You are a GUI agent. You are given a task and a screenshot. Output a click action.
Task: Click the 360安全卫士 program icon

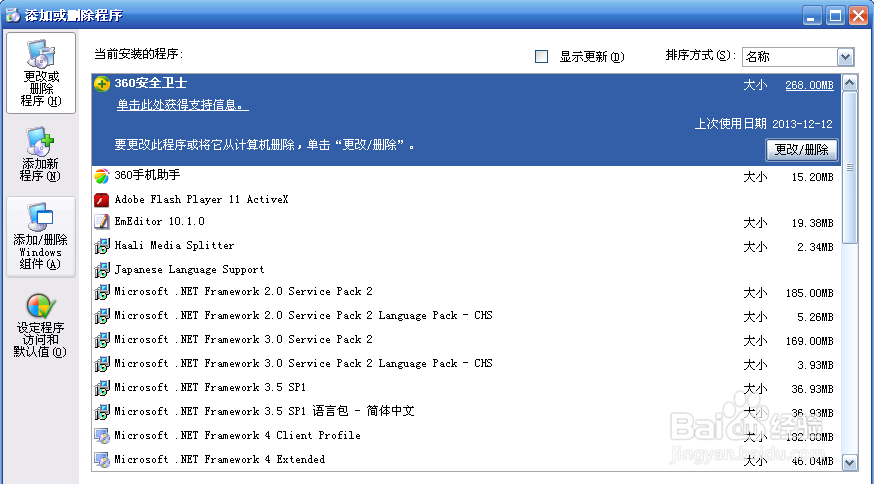point(101,84)
